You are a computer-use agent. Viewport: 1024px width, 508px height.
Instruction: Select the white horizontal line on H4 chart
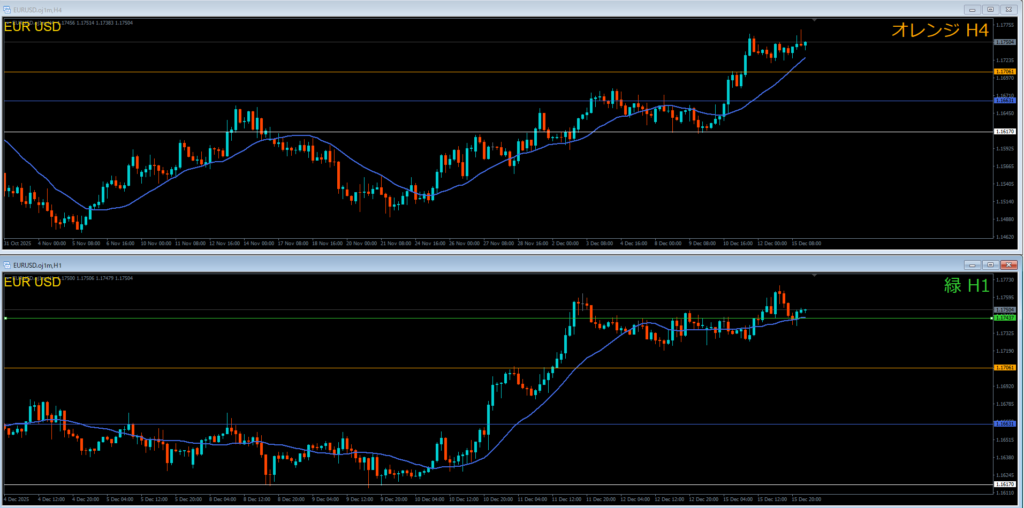point(400,132)
